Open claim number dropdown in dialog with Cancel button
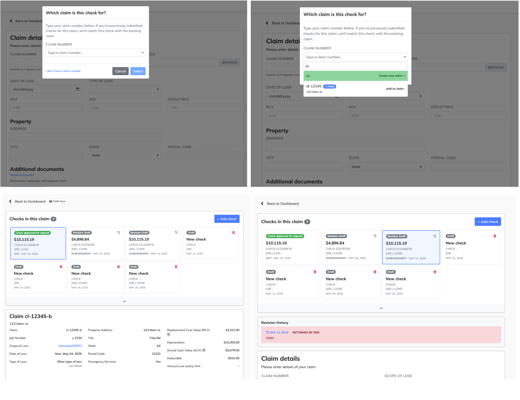Screen dimensions: 520x400 tap(96, 53)
